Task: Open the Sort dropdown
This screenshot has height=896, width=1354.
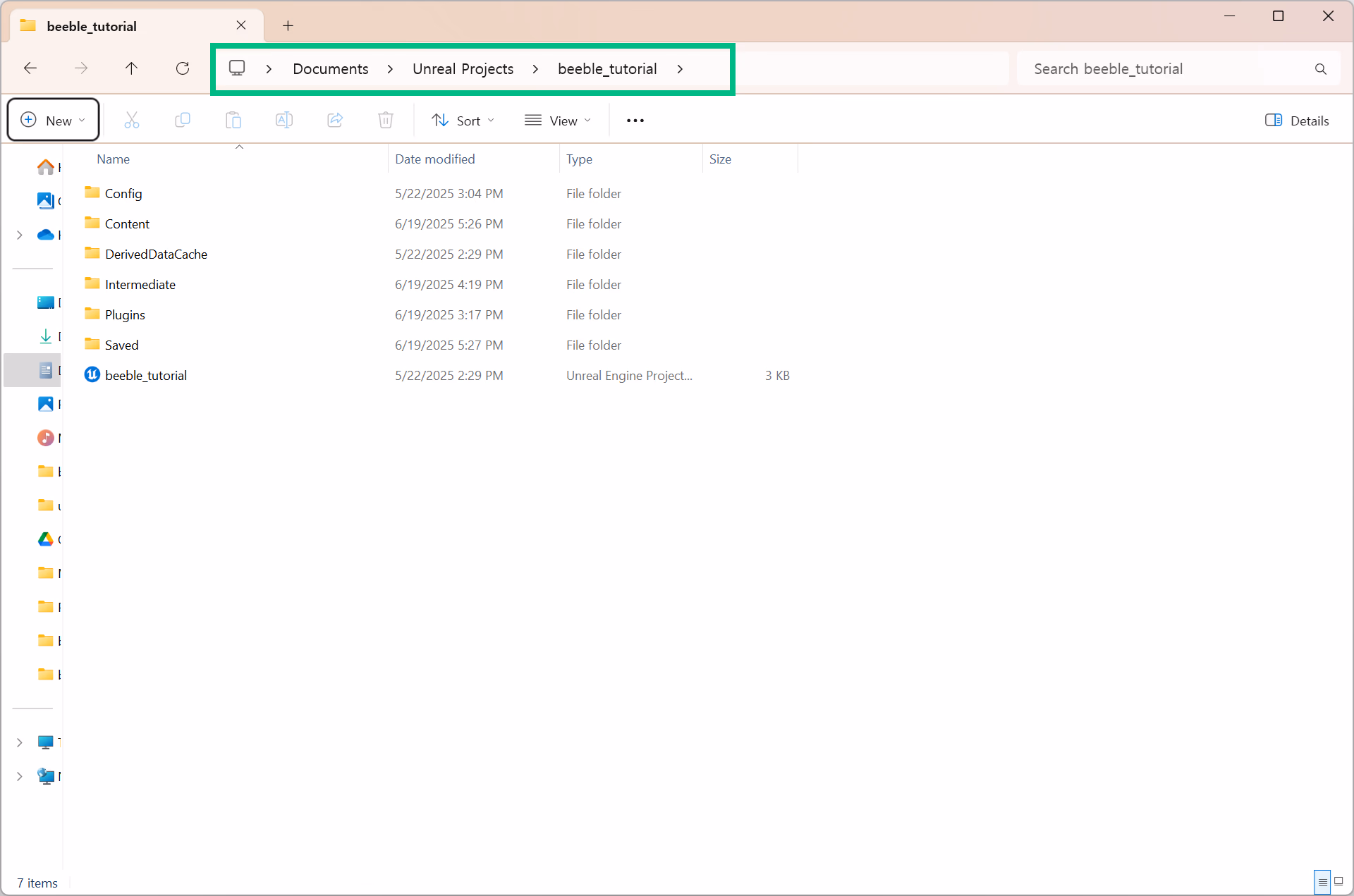Action: [x=463, y=120]
